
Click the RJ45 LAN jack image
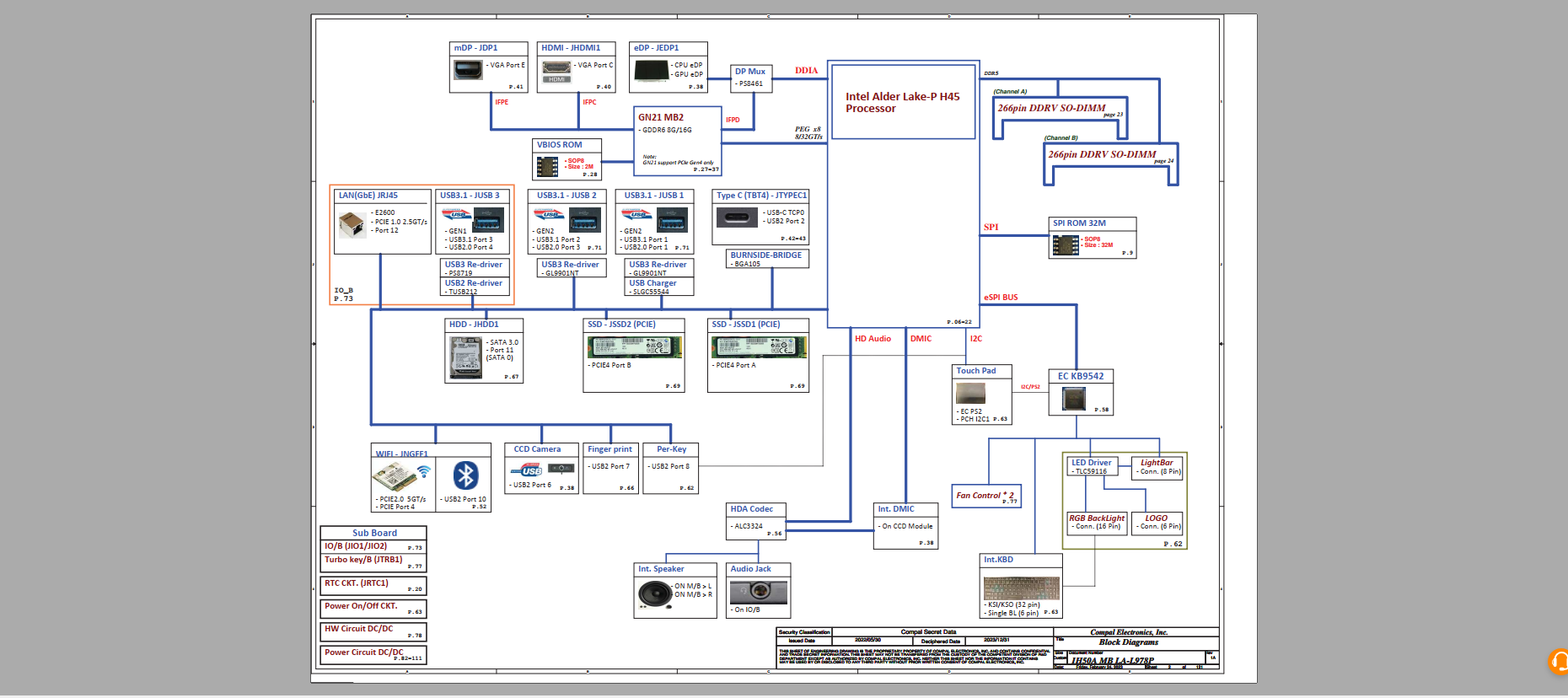click(x=352, y=223)
